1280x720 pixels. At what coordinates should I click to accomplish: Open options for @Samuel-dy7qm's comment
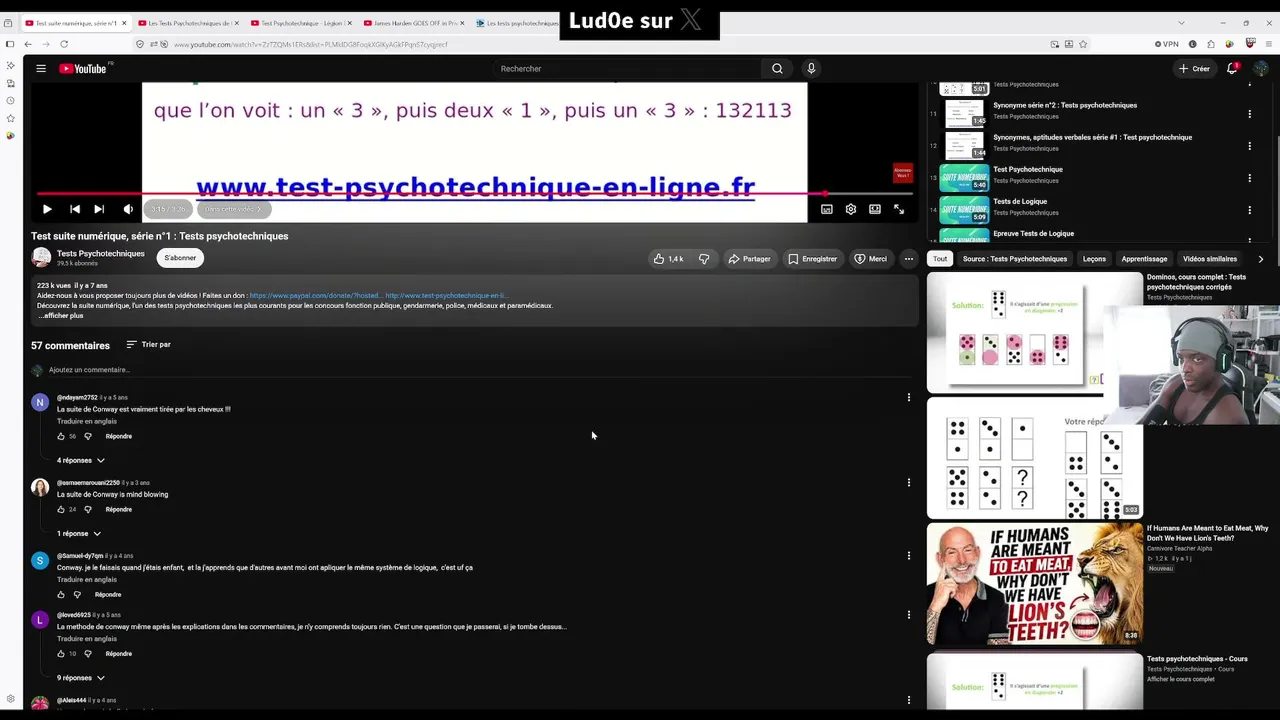click(909, 556)
